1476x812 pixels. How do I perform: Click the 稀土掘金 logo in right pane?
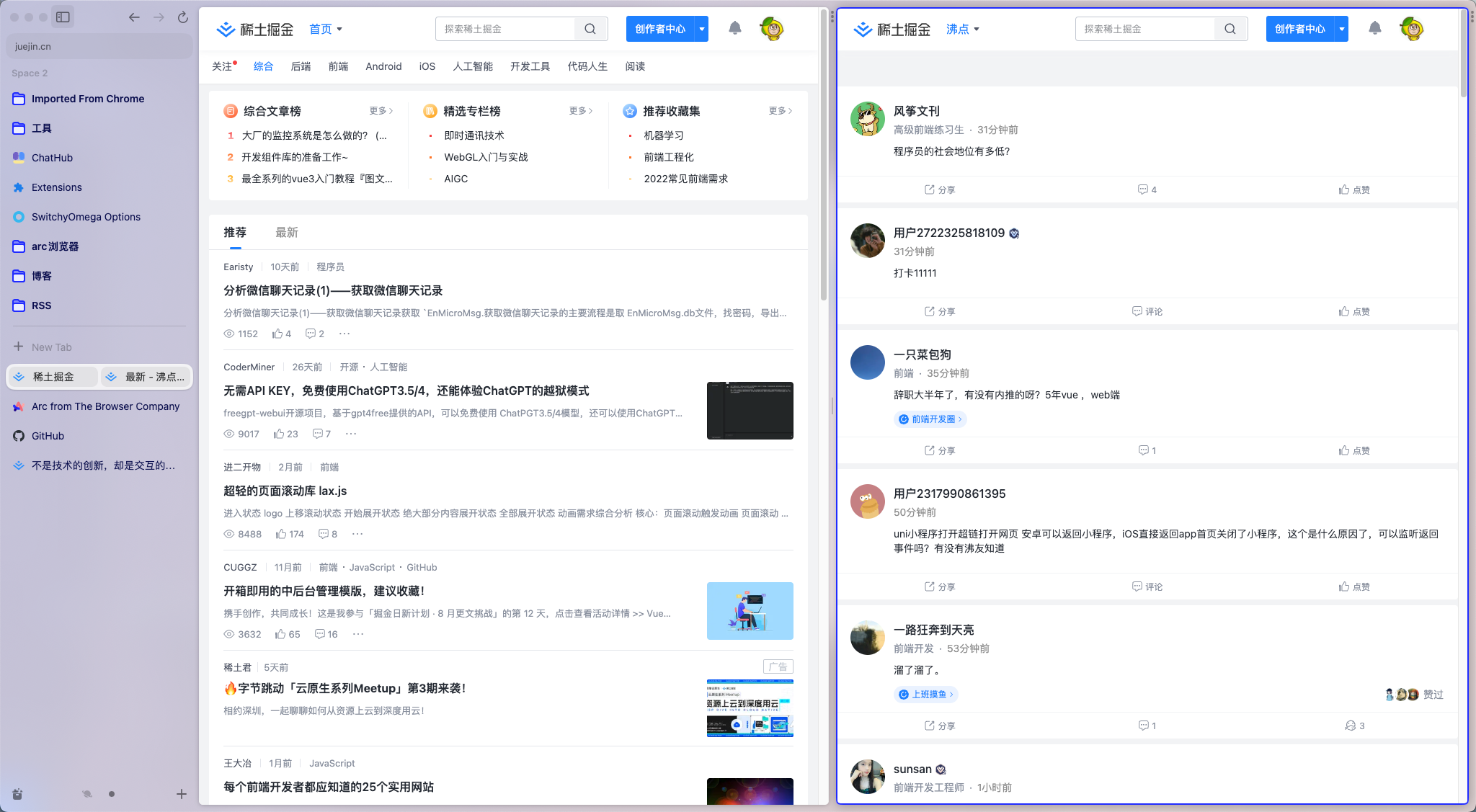point(892,29)
